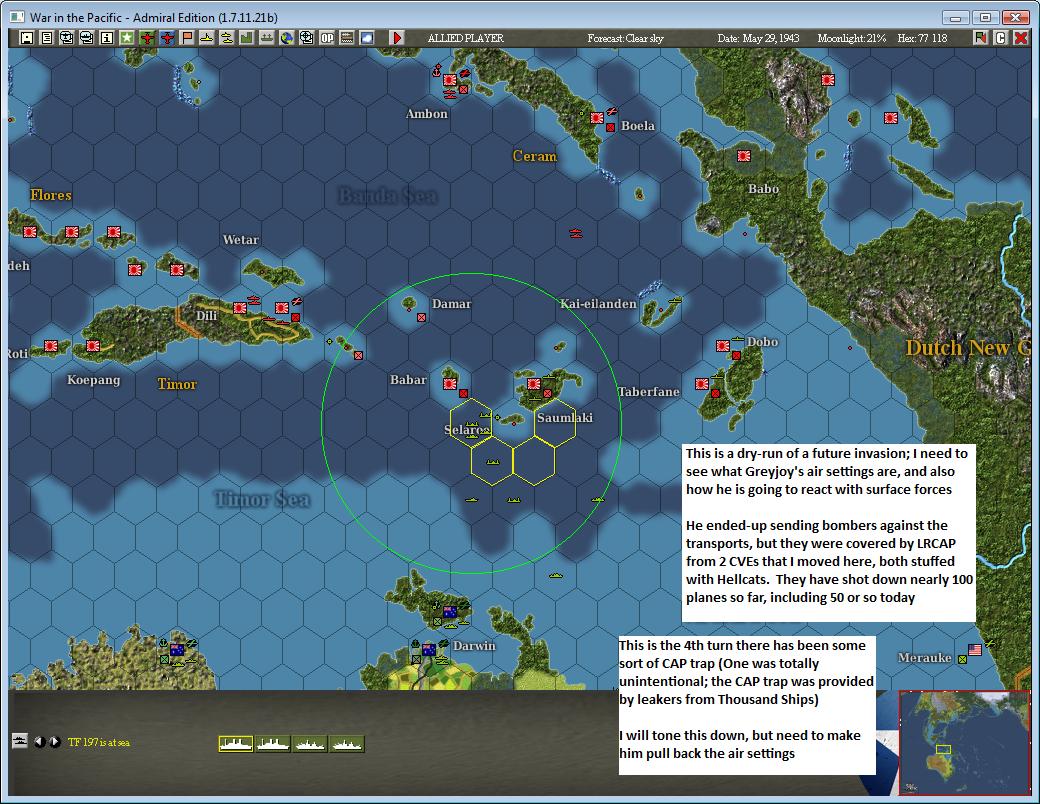Screen dimensions: 1040x804
Task: Click the 'C' icon at top right
Action: coord(1001,38)
